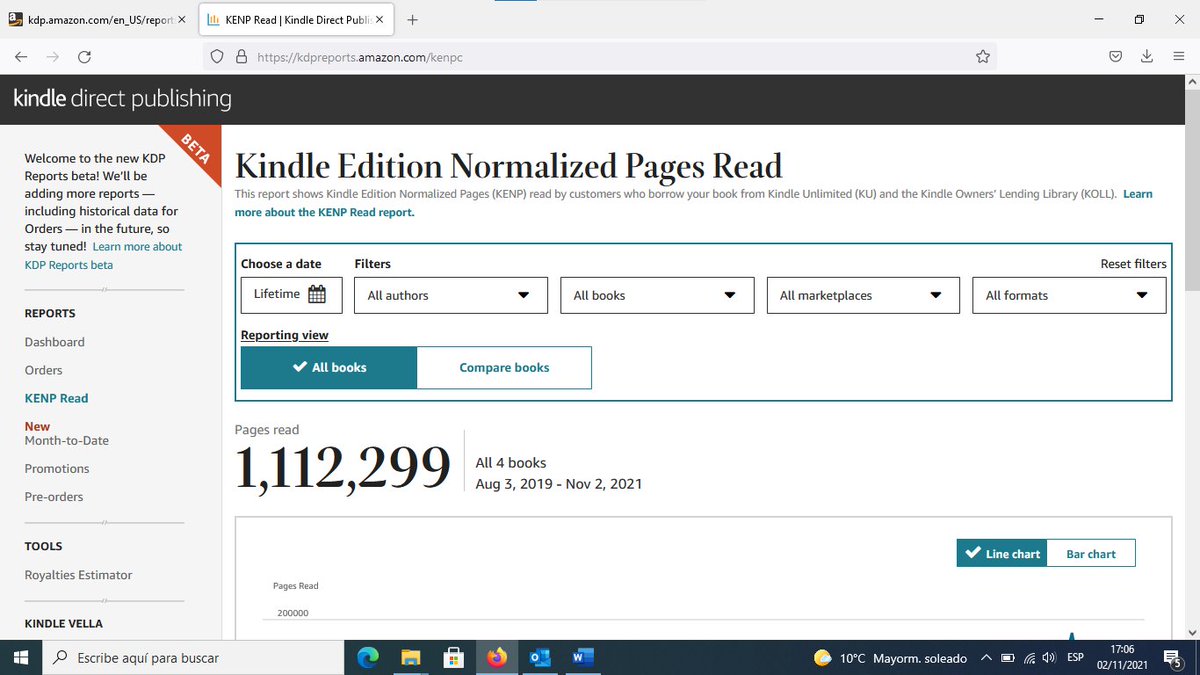Click the Windows taskbar search box
Screen dimensions: 1200x675
193,658
